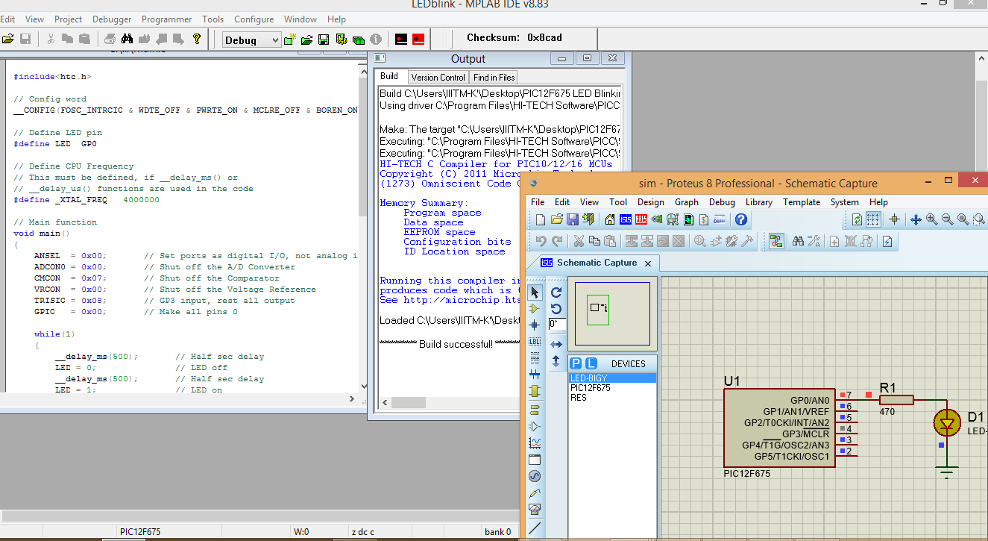The image size is (988, 541).
Task: Click the MPLAB save workspace icon
Action: tap(323, 40)
